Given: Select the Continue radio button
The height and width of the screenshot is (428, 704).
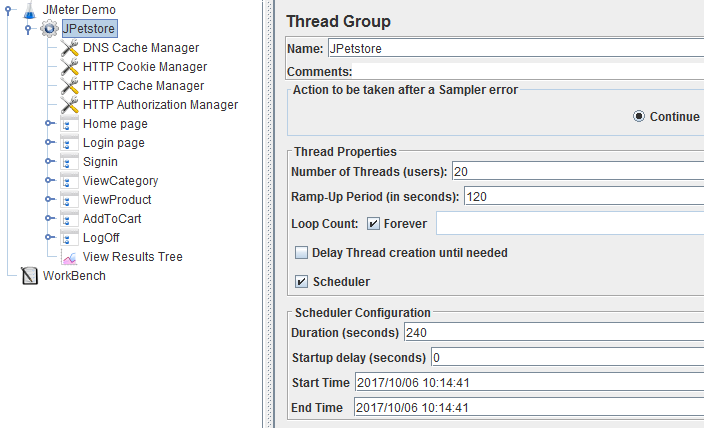Looking at the screenshot, I should pyautogui.click(x=639, y=116).
